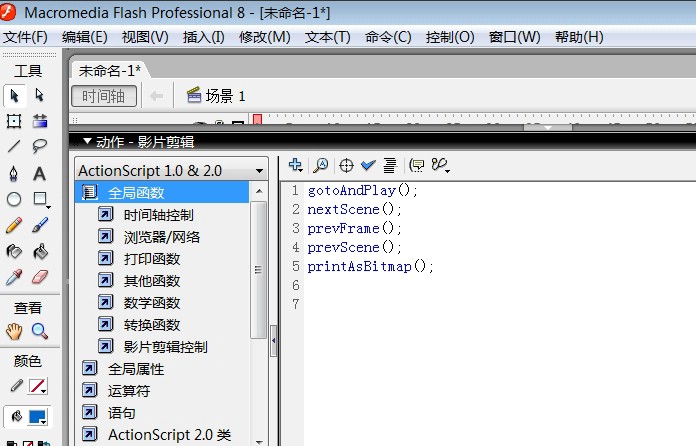The height and width of the screenshot is (446, 696).
Task: Select the Subselection tool
Action: (x=40, y=95)
